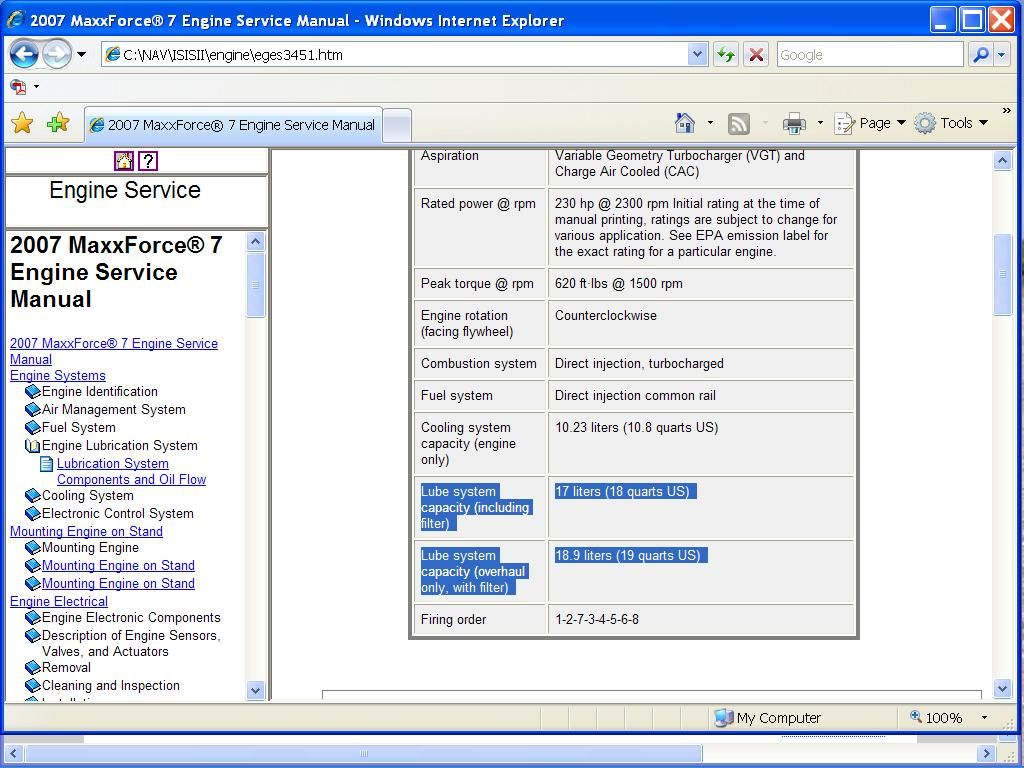Click the browser Home toolbar icon
The image size is (1024, 768).
[x=685, y=123]
